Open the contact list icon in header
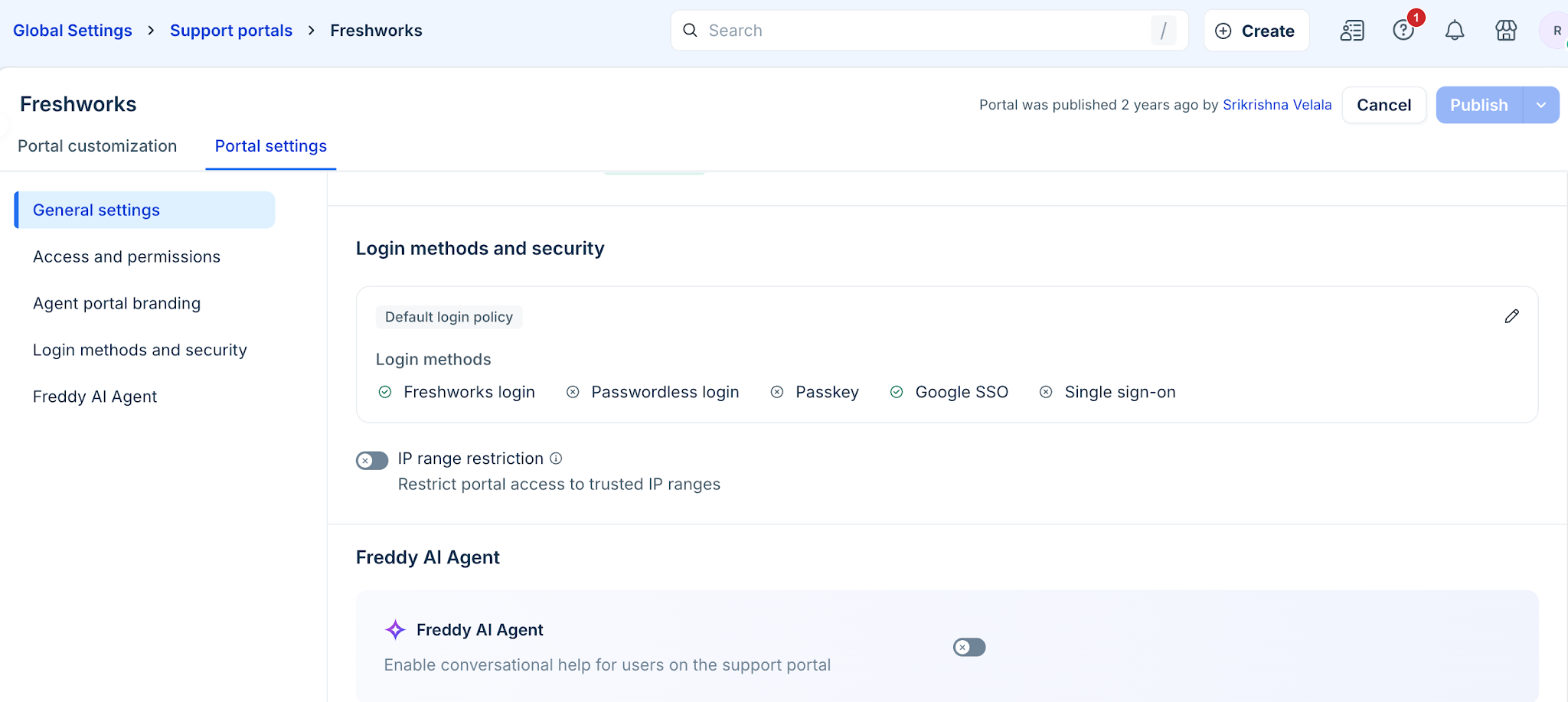 point(1352,31)
